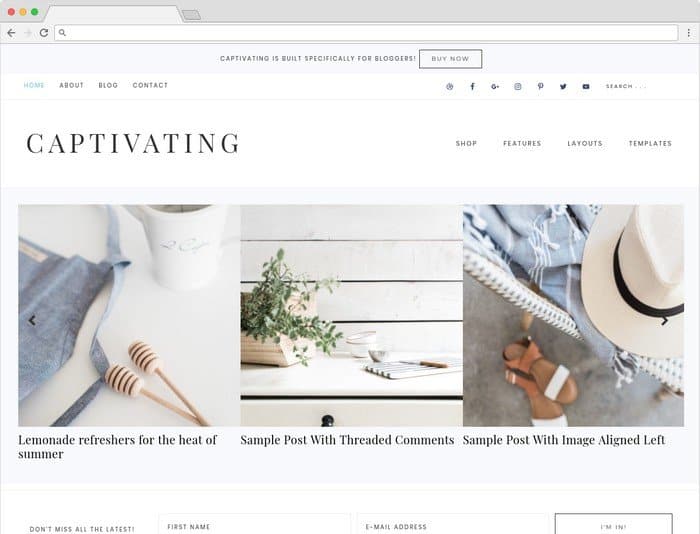This screenshot has height=534, width=700.
Task: Advance carousel with right arrow
Action: pos(664,321)
